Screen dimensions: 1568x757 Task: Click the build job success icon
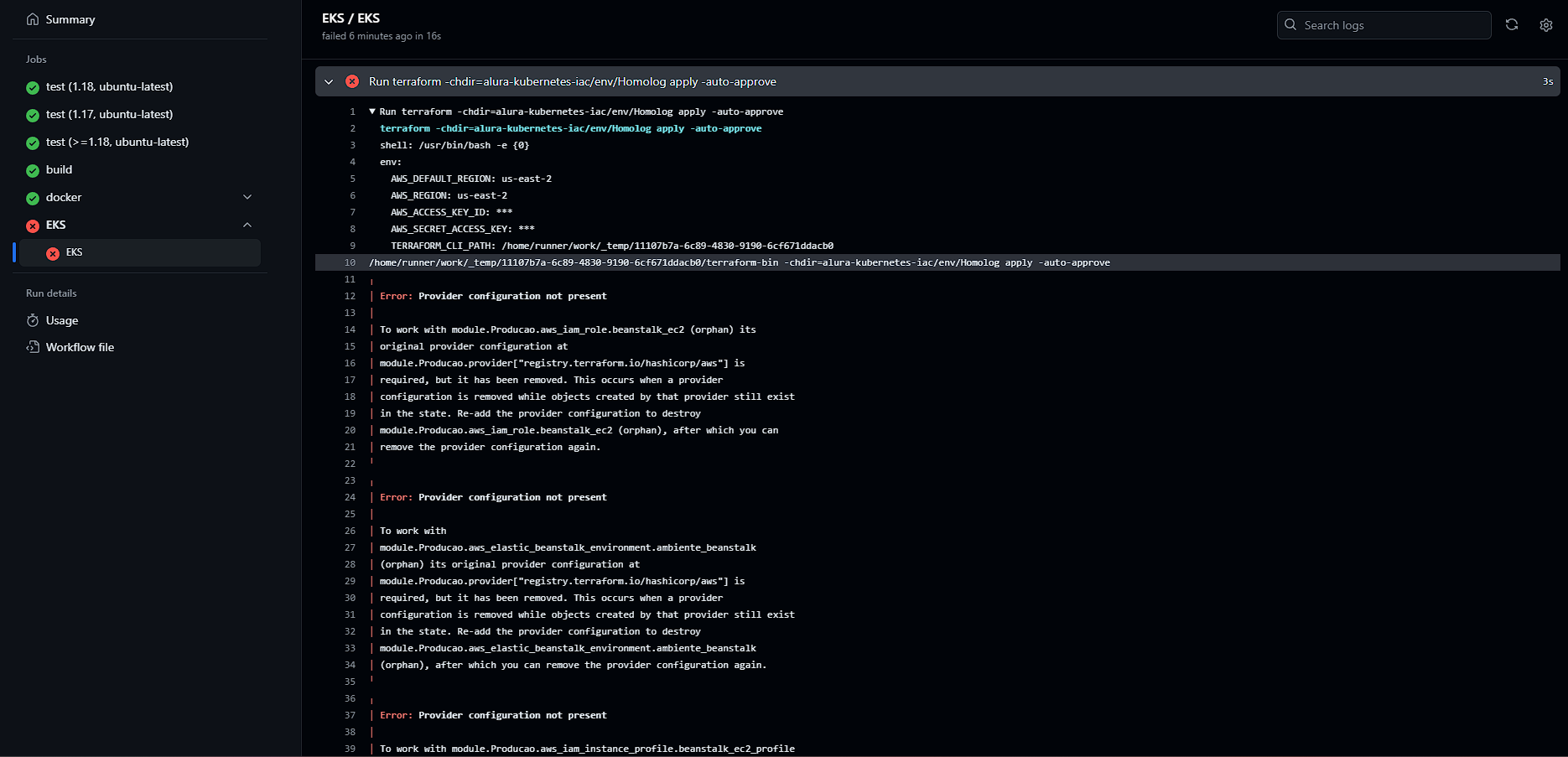[33, 170]
